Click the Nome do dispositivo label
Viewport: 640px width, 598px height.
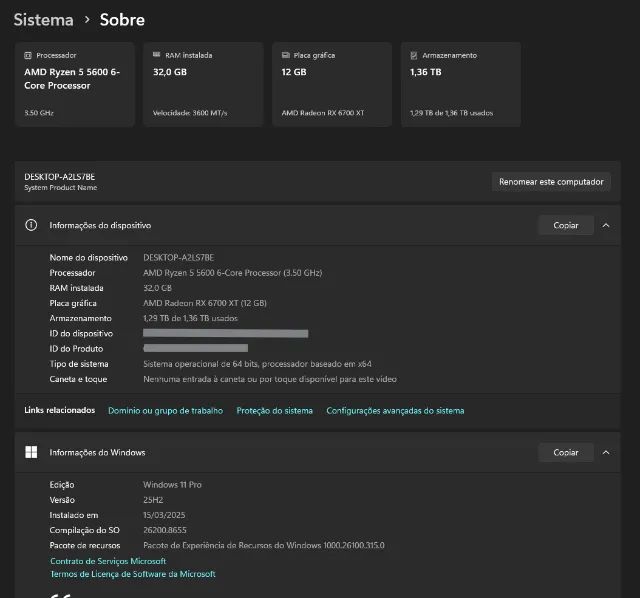[89, 258]
